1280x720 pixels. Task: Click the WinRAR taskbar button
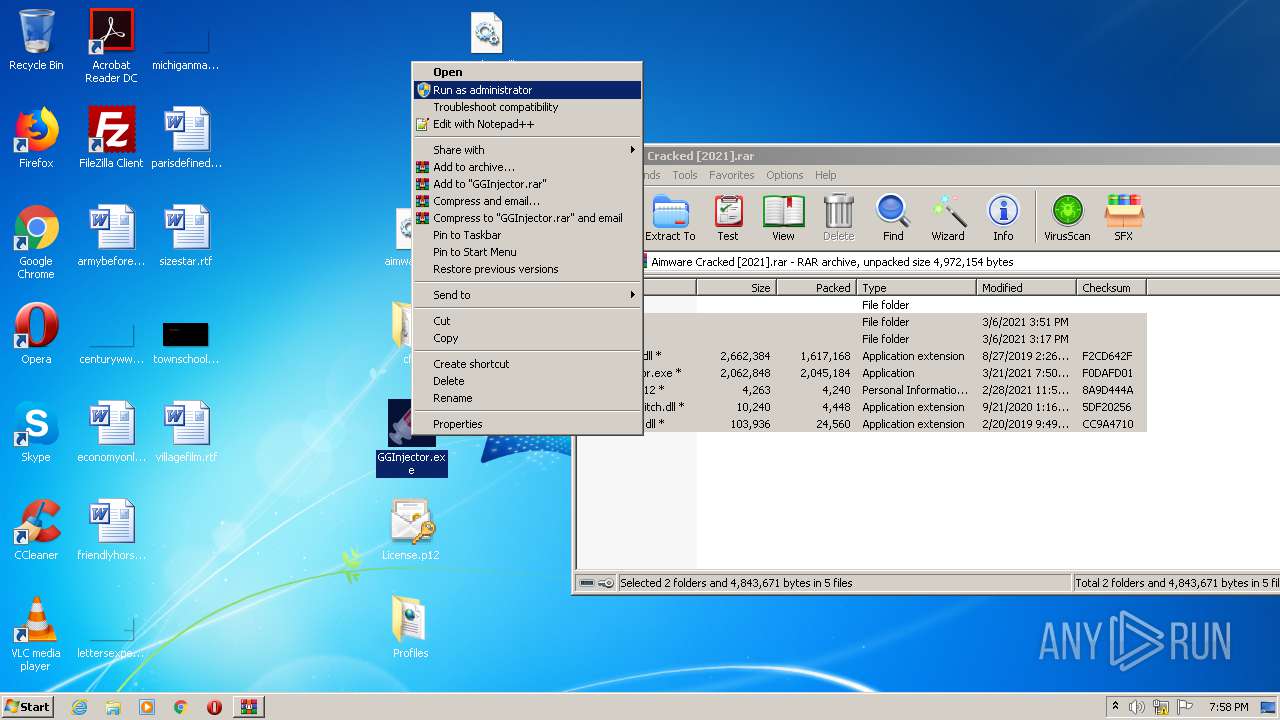pos(248,707)
